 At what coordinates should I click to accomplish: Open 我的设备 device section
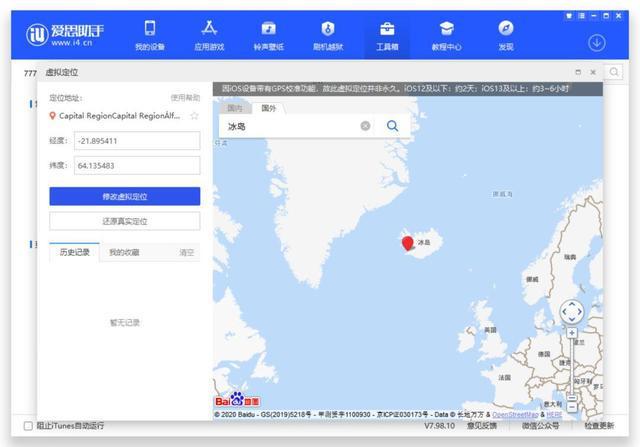(149, 34)
